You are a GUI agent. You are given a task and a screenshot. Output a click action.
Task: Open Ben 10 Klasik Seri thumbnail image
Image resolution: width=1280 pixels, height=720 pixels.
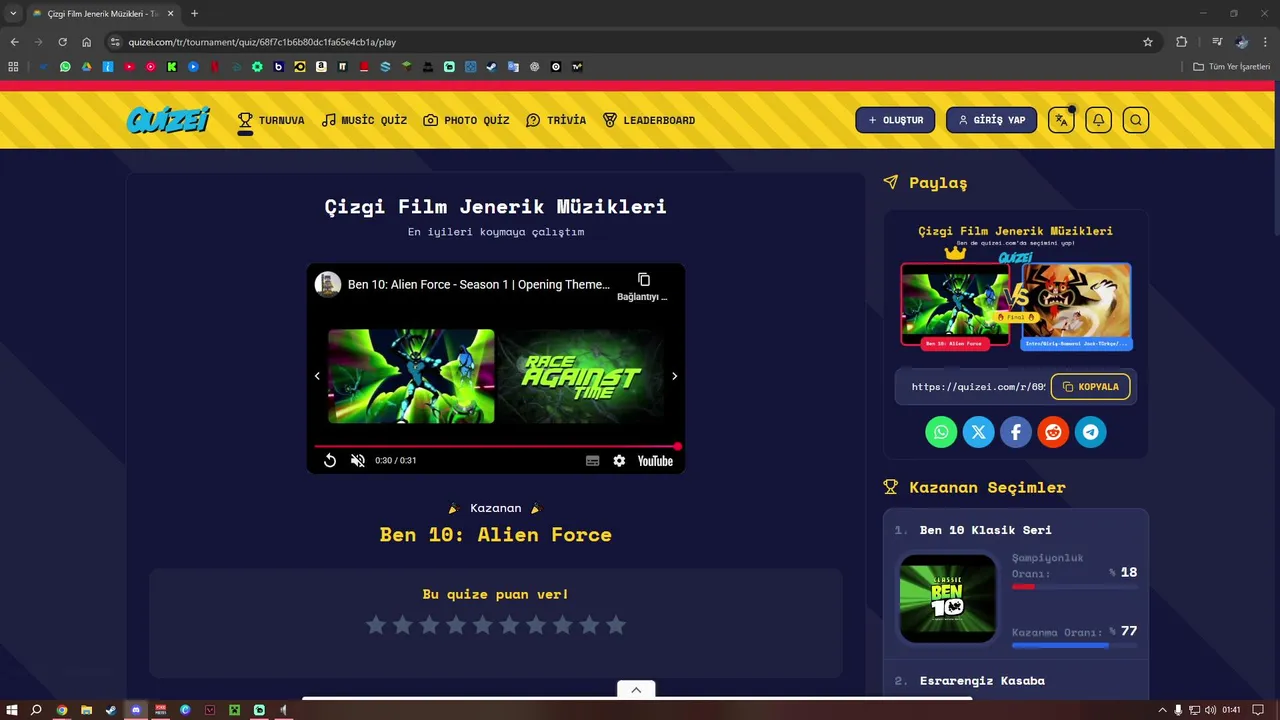(x=948, y=598)
